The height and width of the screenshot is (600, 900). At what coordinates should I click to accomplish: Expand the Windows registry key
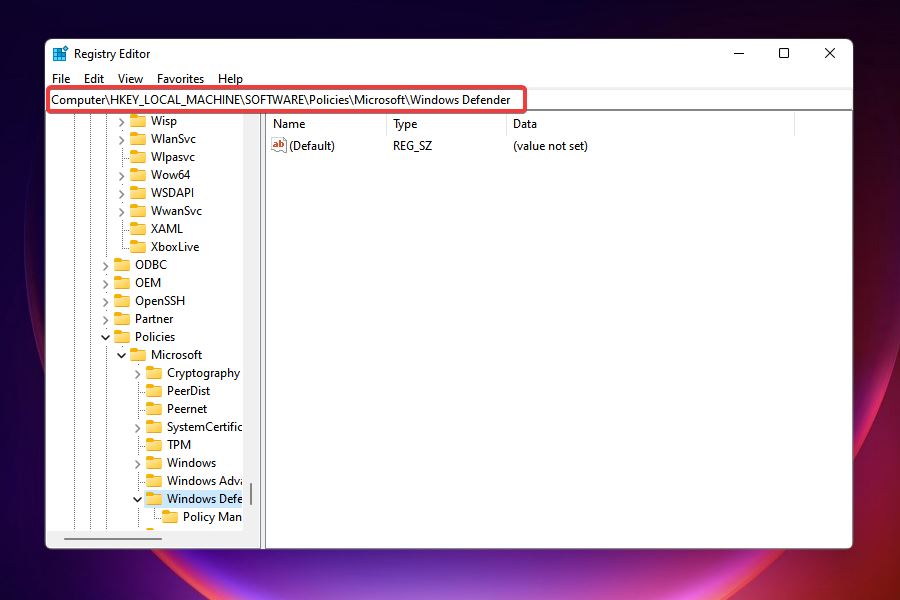[138, 462]
